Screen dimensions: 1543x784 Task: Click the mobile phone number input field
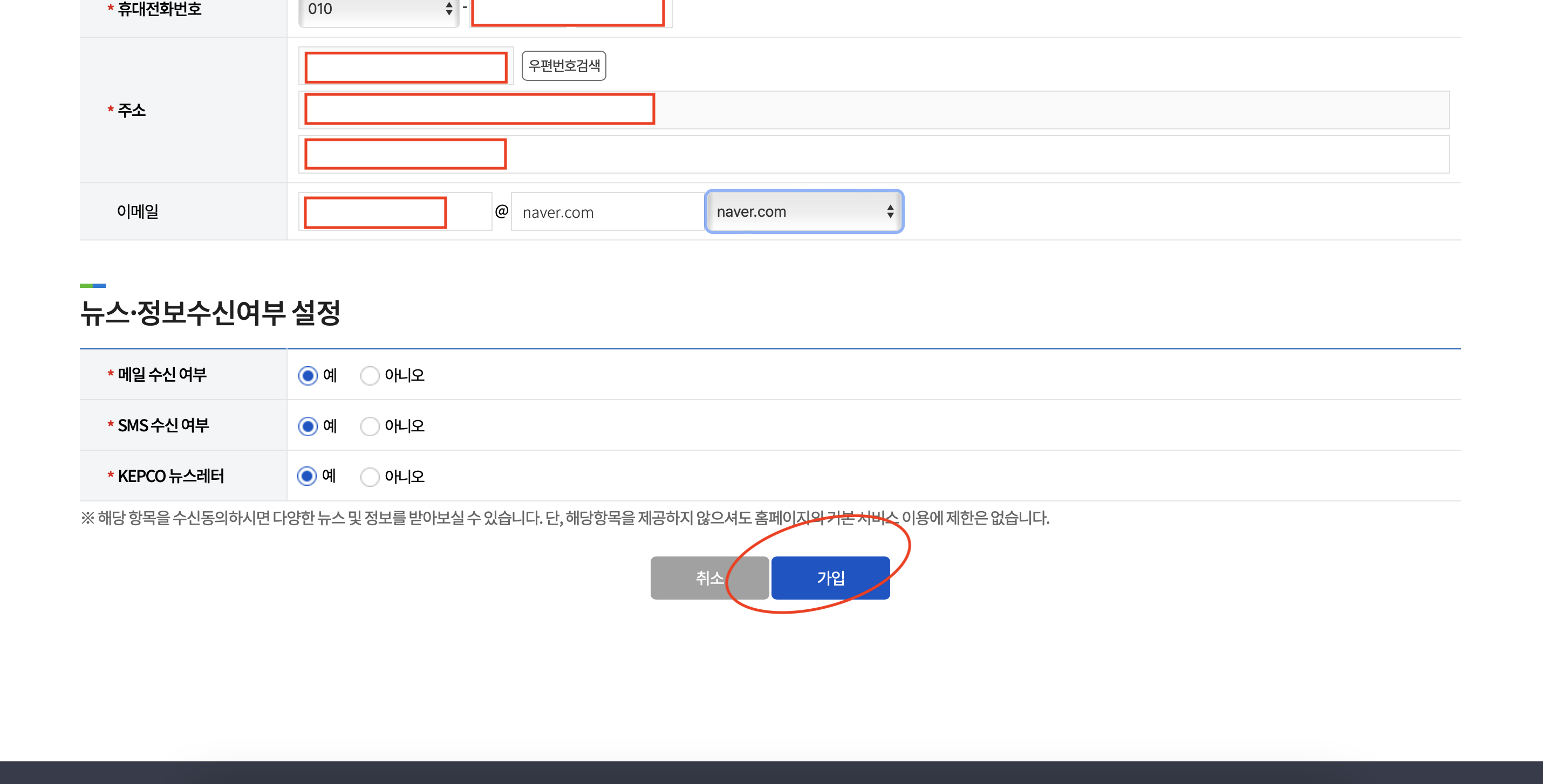[x=569, y=12]
